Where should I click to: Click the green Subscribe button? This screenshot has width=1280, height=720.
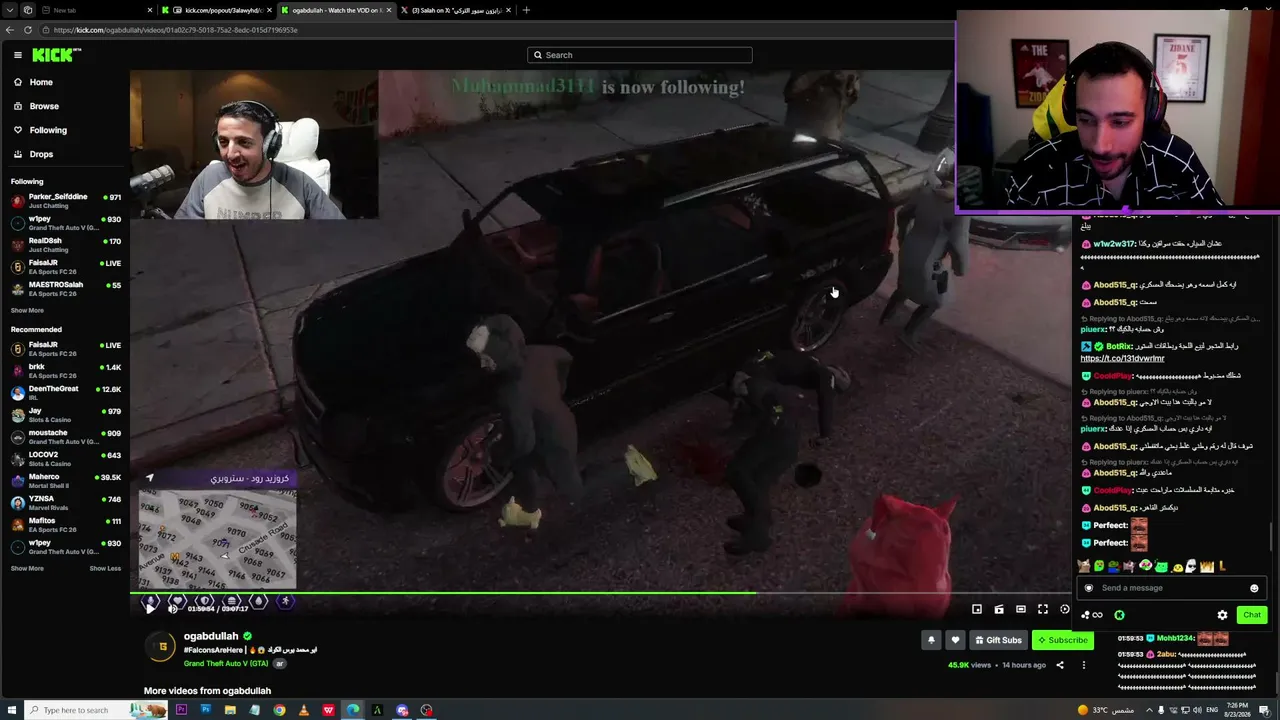click(x=1063, y=640)
